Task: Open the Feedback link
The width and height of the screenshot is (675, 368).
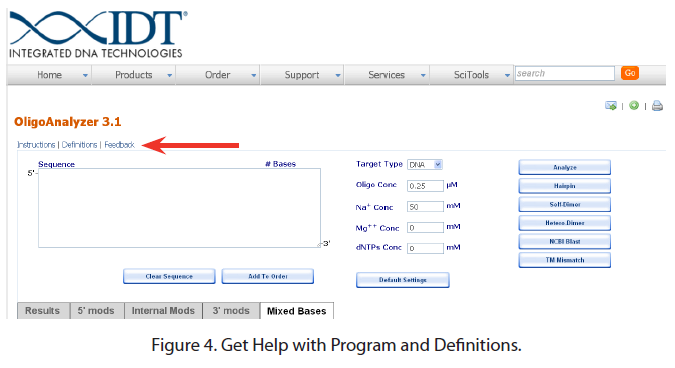Action: [x=119, y=145]
